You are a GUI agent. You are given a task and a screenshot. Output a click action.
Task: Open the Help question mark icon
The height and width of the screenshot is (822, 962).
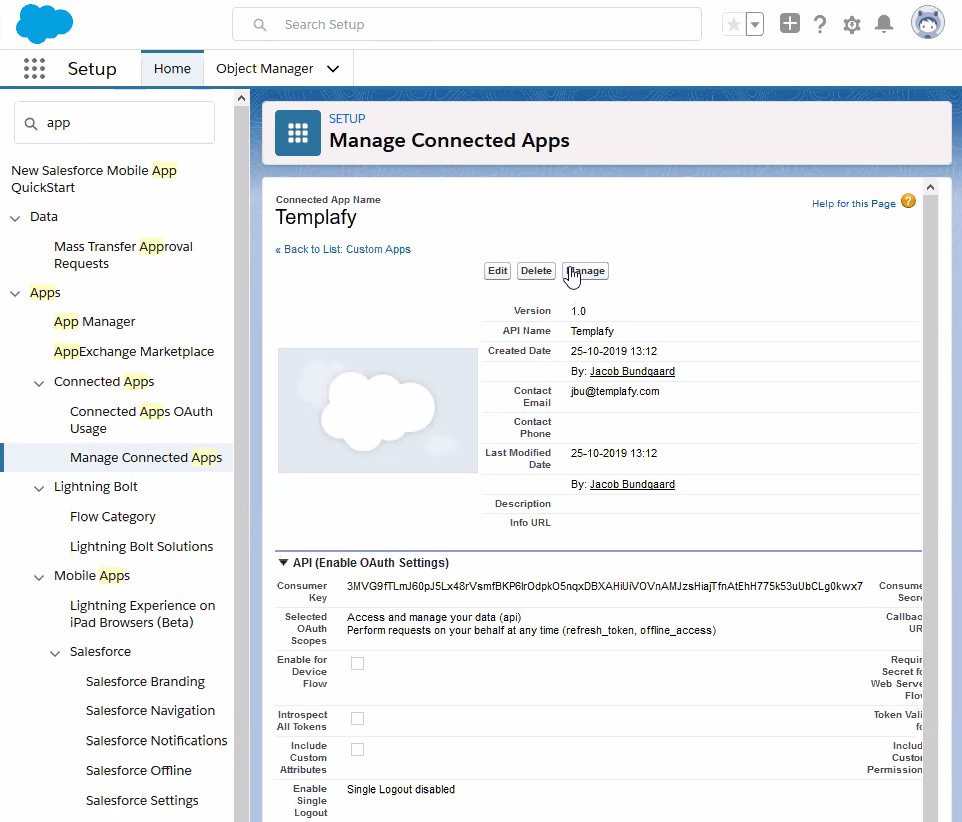click(820, 24)
